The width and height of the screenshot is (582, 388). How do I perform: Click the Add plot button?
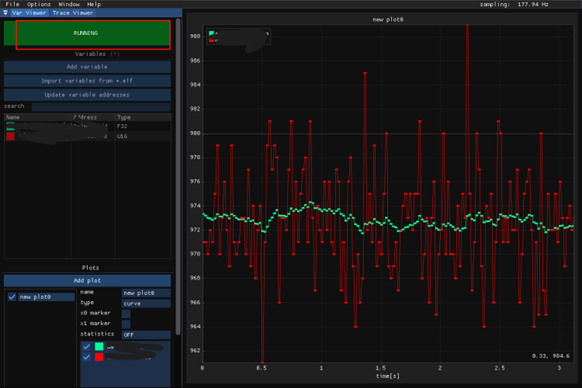[87, 280]
